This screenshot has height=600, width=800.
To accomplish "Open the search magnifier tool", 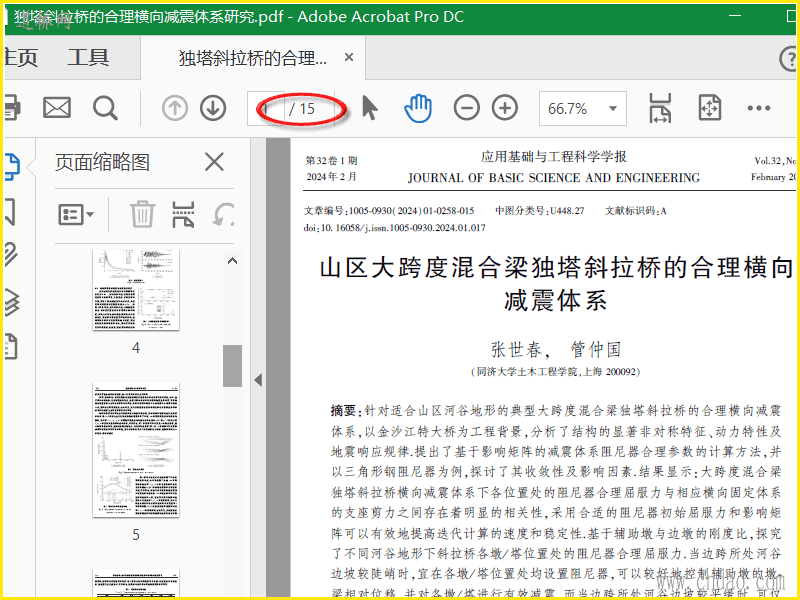I will pos(105,108).
